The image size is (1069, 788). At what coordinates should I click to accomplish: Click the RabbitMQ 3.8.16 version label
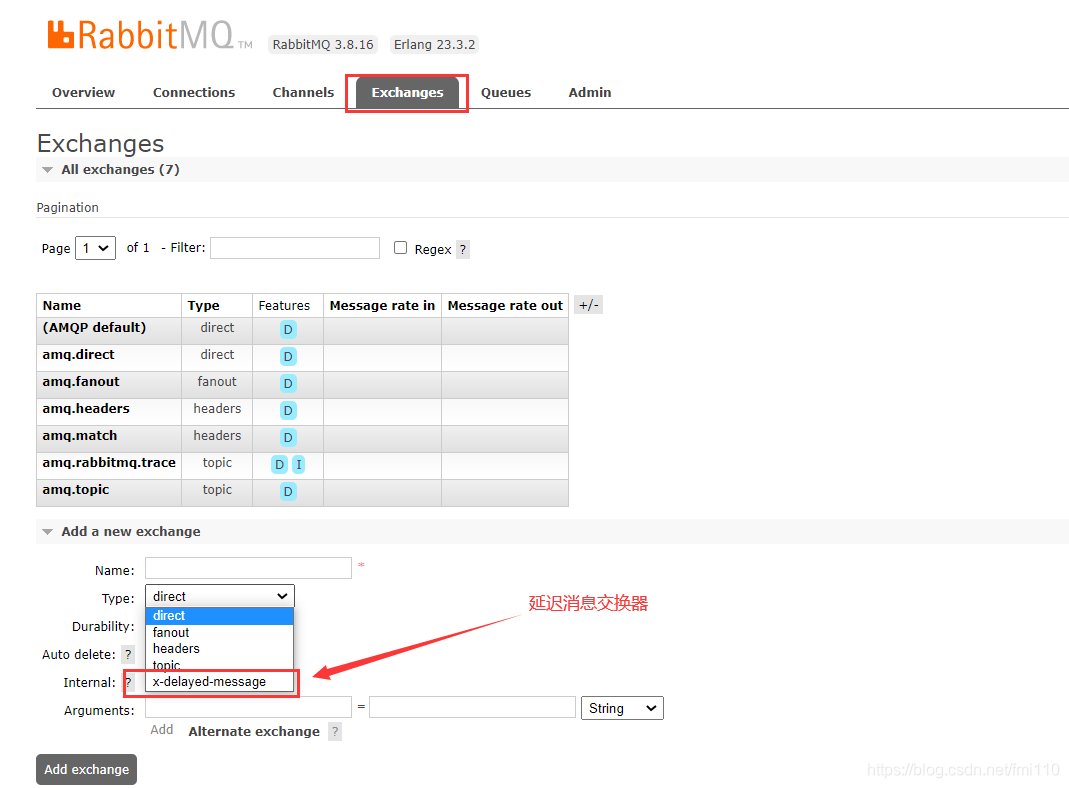tap(322, 44)
